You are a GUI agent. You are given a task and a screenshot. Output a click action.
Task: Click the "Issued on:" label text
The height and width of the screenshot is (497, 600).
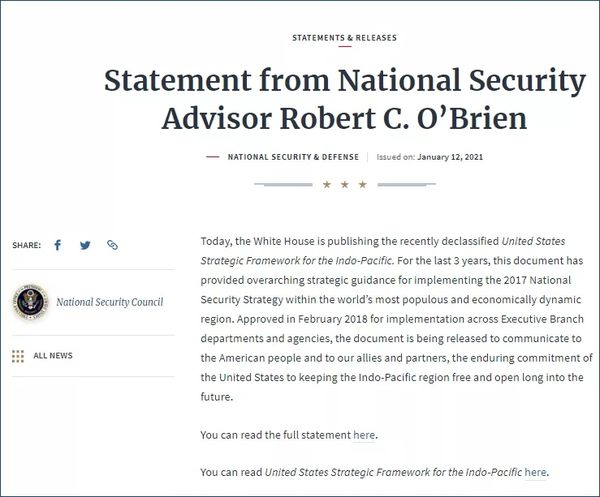396,157
